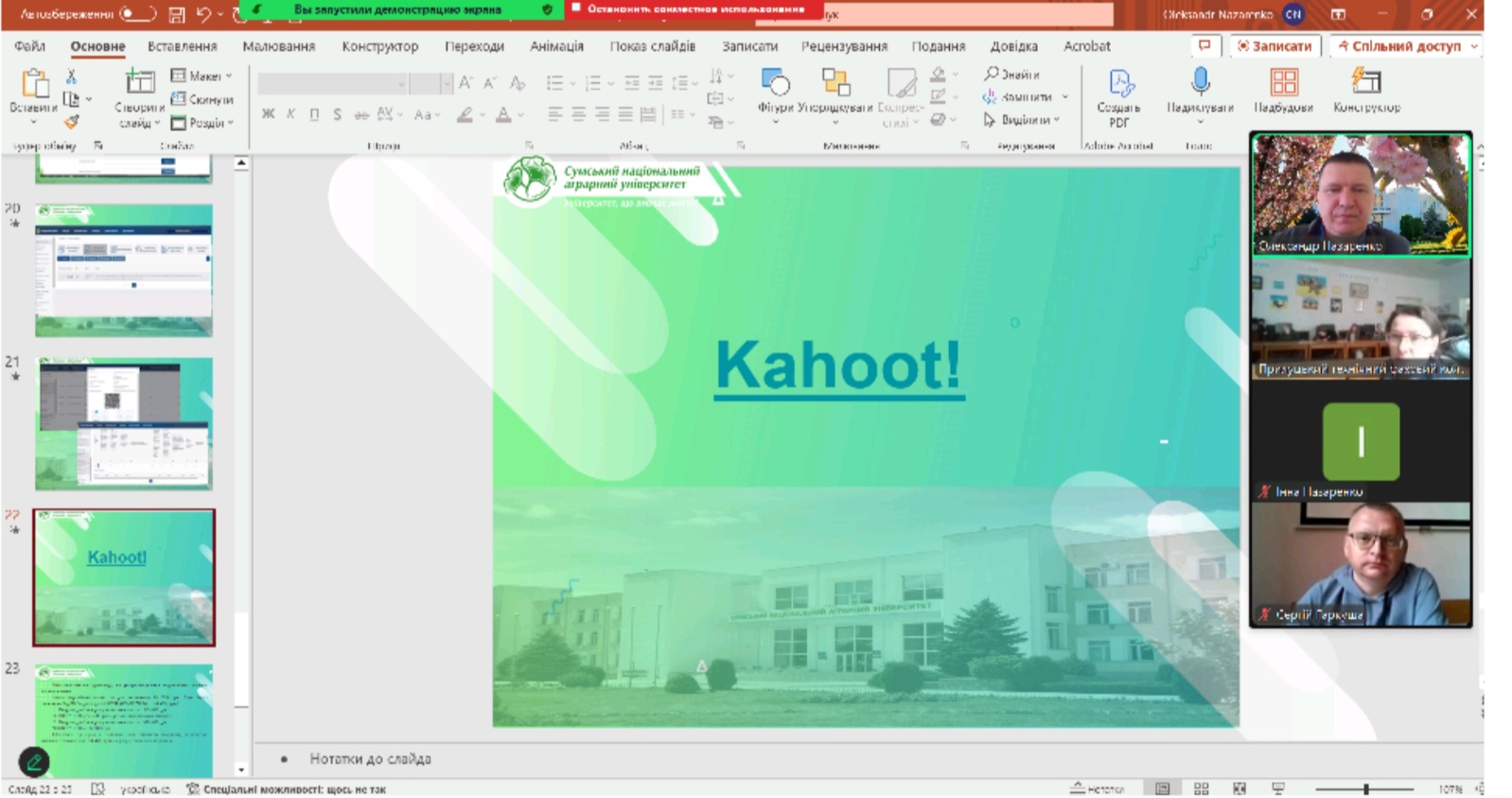This screenshot has height=798, width=1512.
Task: Open Надбудови add-ins
Action: tap(1283, 92)
